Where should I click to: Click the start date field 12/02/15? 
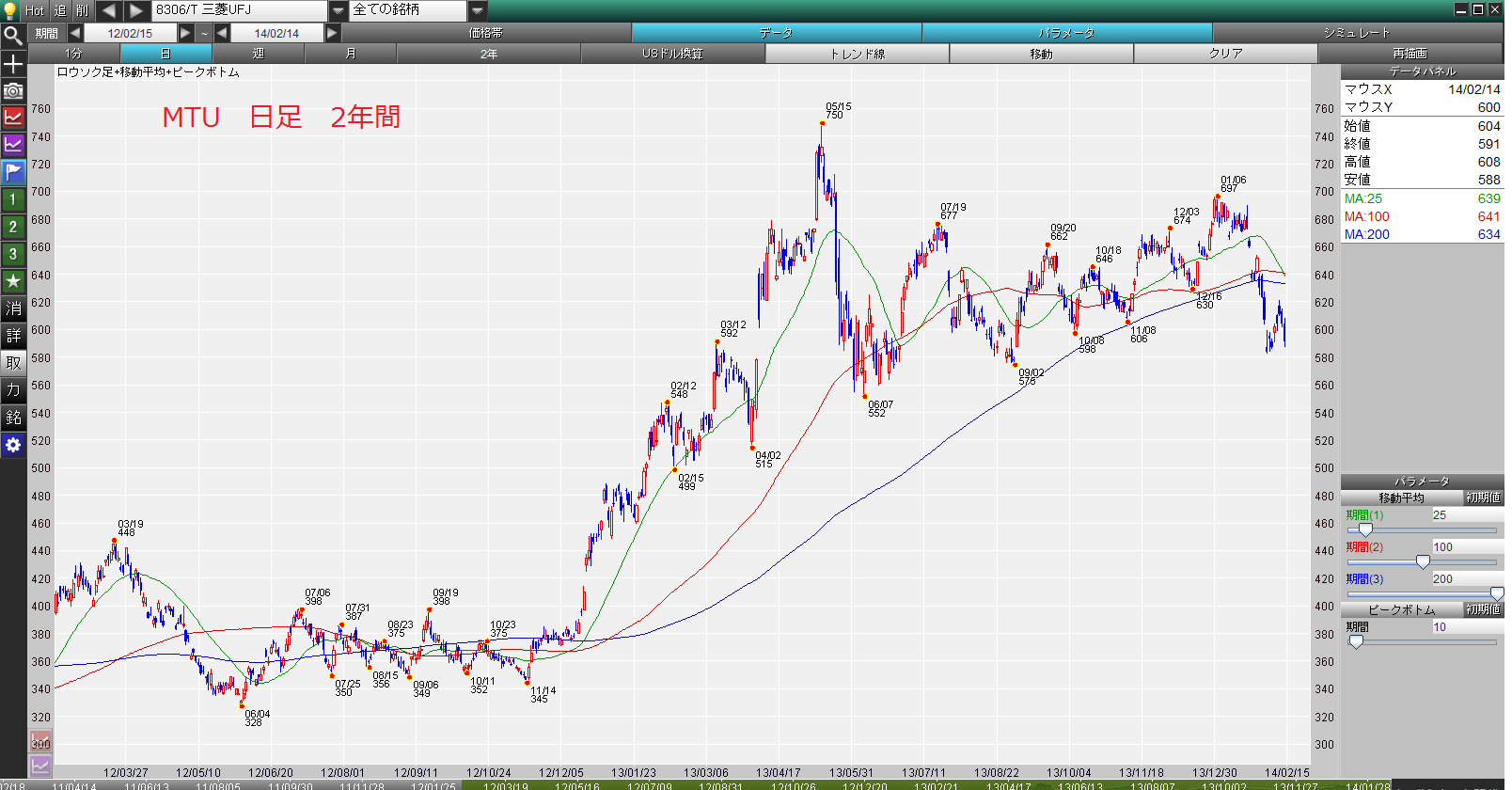point(131,33)
